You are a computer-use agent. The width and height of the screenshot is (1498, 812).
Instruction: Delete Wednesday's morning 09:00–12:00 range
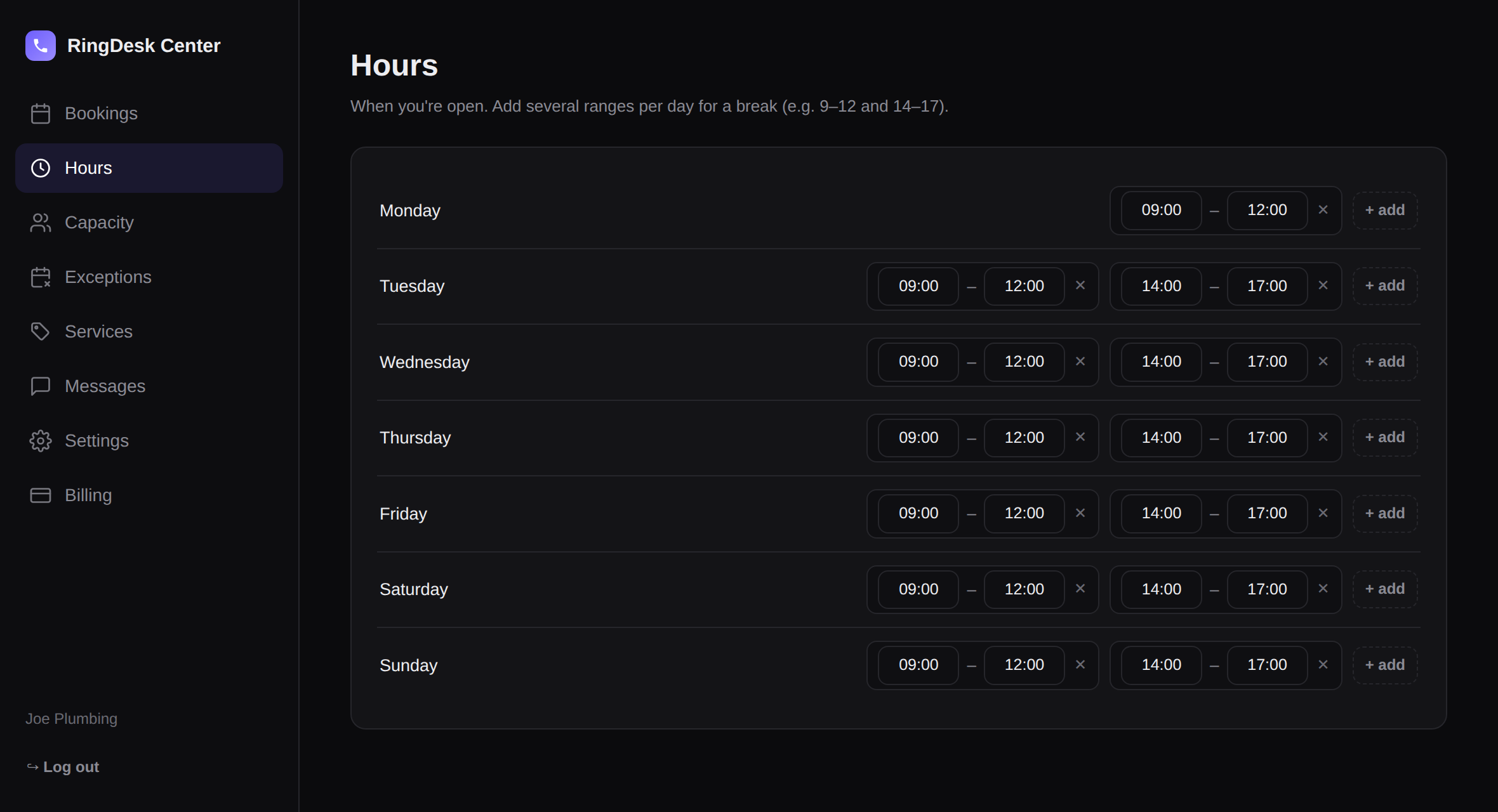point(1080,362)
